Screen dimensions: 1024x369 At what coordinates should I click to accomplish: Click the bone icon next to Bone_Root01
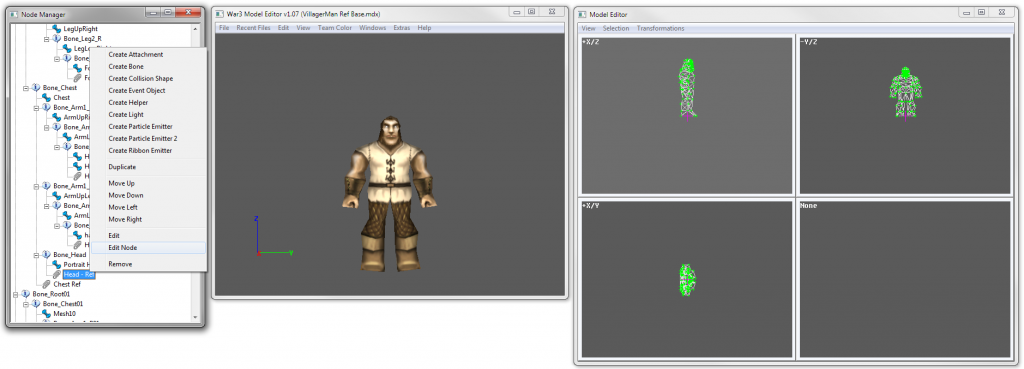click(25, 294)
